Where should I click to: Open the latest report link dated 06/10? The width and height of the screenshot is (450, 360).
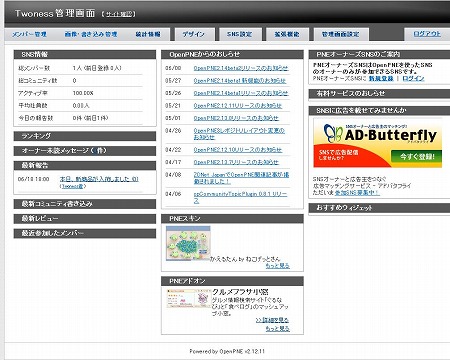click(99, 179)
